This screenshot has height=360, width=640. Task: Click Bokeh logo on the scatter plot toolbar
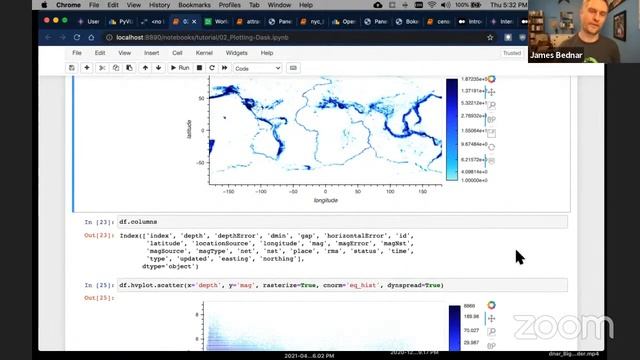pyautogui.click(x=491, y=305)
